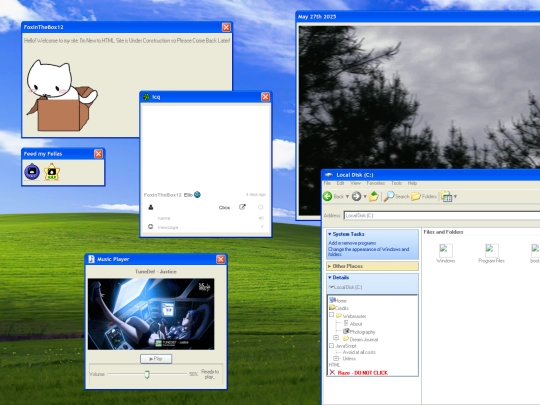Open the Favorites menu in Local Disk window
Image resolution: width=540 pixels, height=405 pixels.
click(376, 183)
